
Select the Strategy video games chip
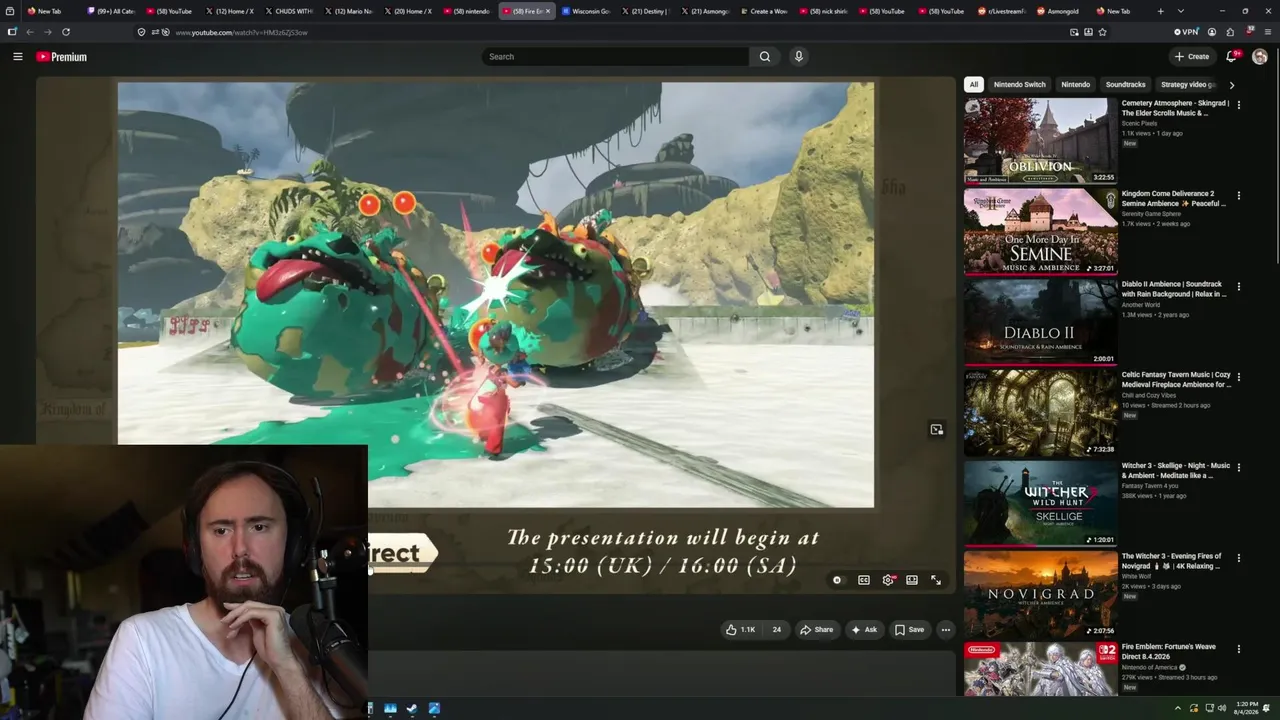(x=1188, y=85)
